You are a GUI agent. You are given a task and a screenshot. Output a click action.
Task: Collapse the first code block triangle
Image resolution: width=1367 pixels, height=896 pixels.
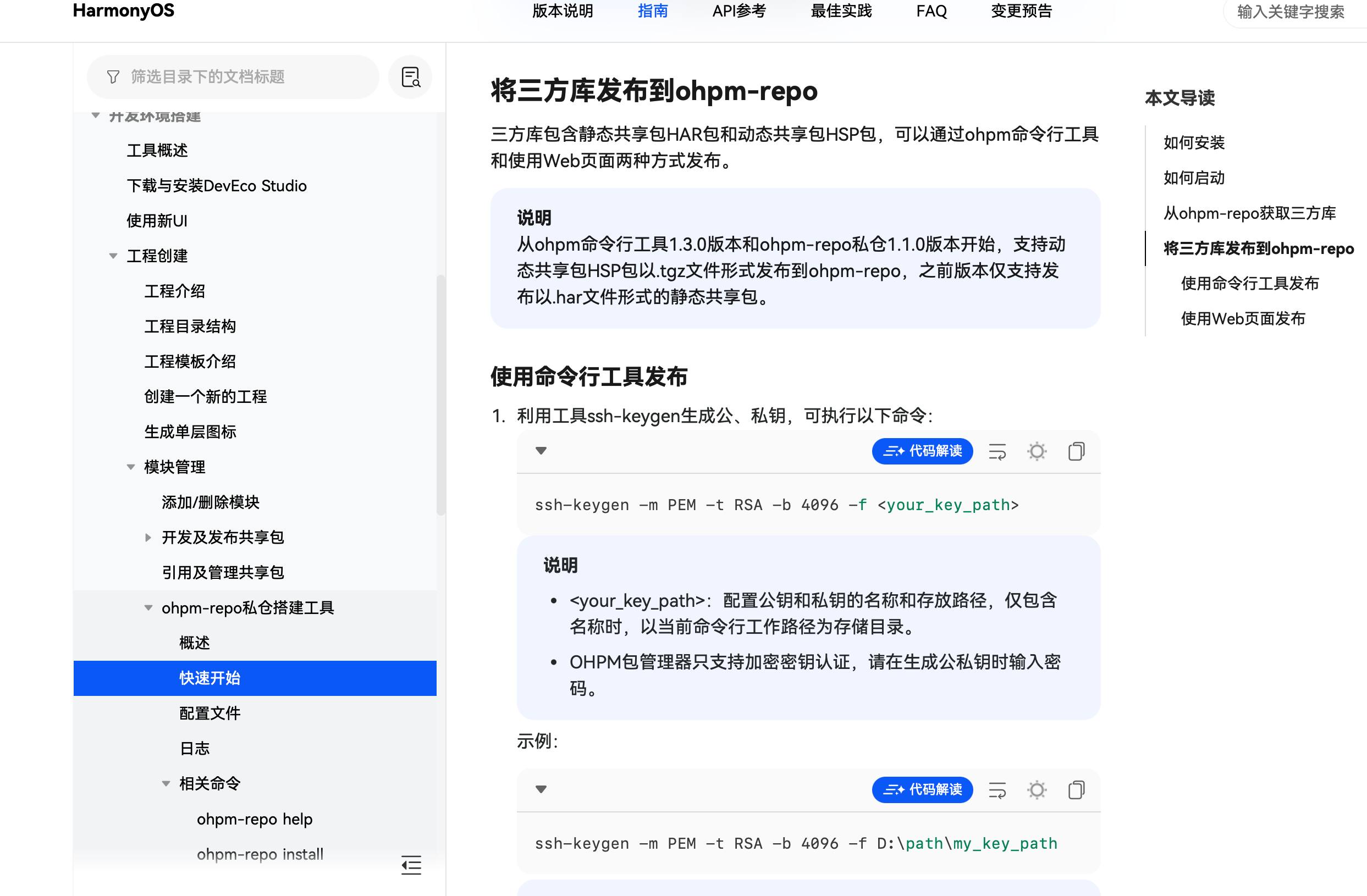pos(541,451)
